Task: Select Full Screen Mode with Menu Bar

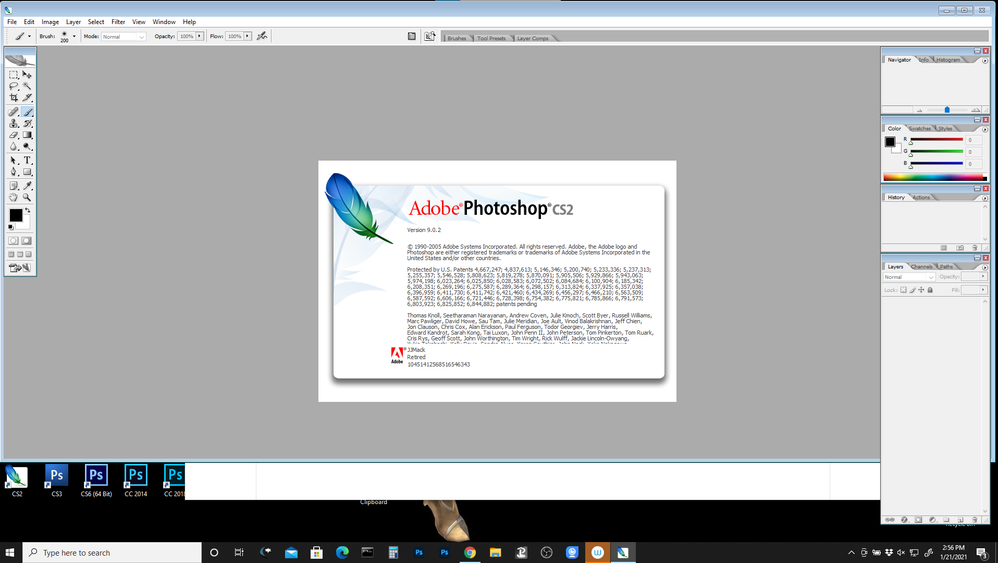Action: point(20,254)
